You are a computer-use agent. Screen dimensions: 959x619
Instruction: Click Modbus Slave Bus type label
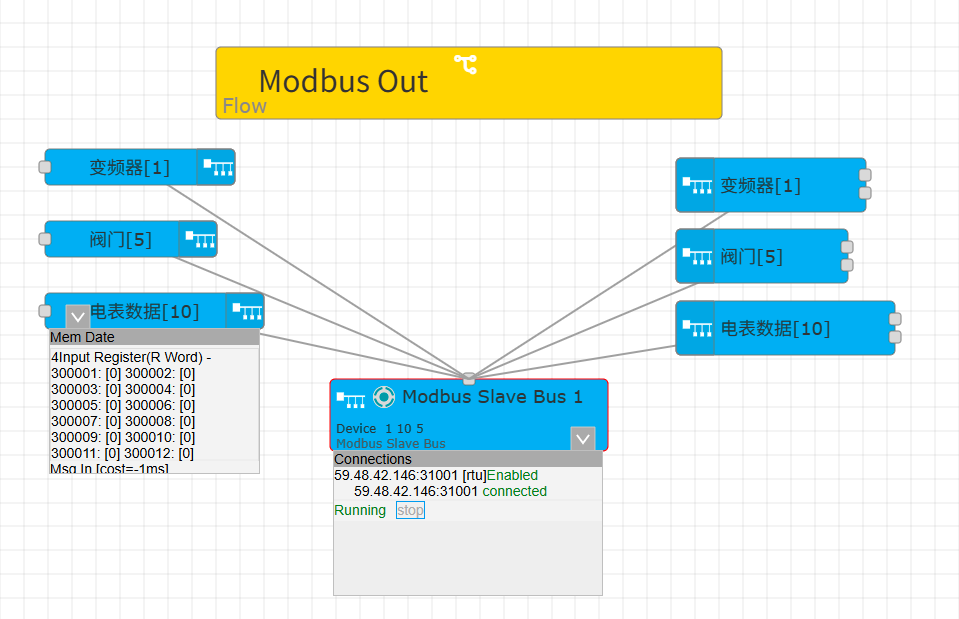pos(391,443)
